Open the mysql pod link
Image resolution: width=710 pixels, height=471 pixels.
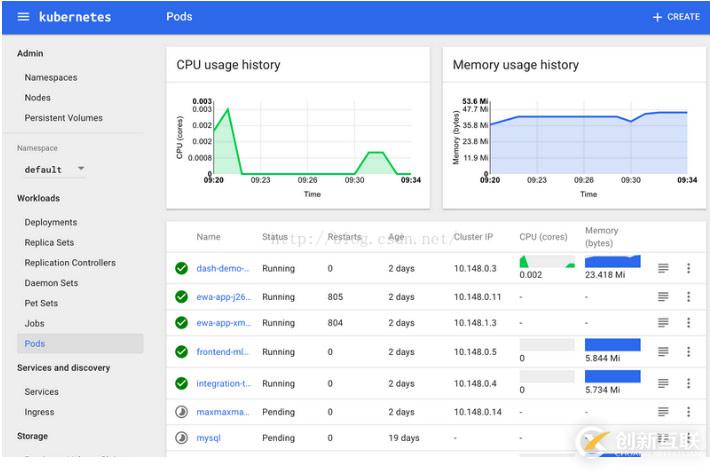point(208,438)
